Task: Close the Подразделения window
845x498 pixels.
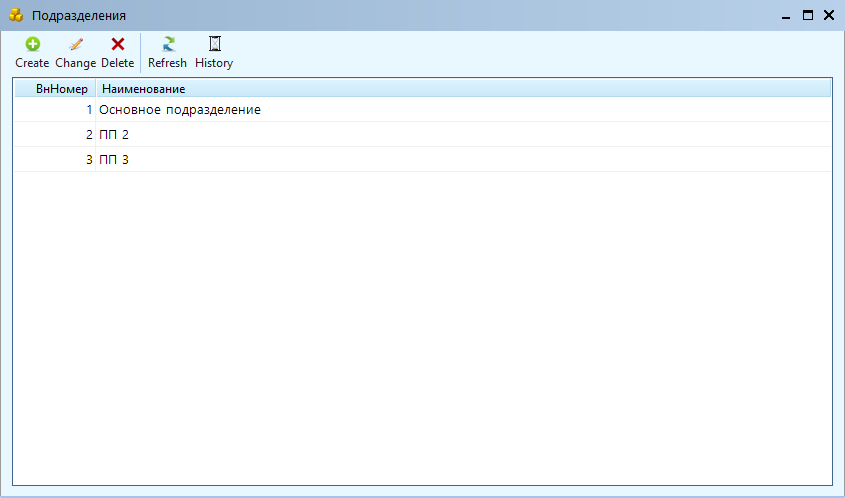Action: [x=829, y=16]
